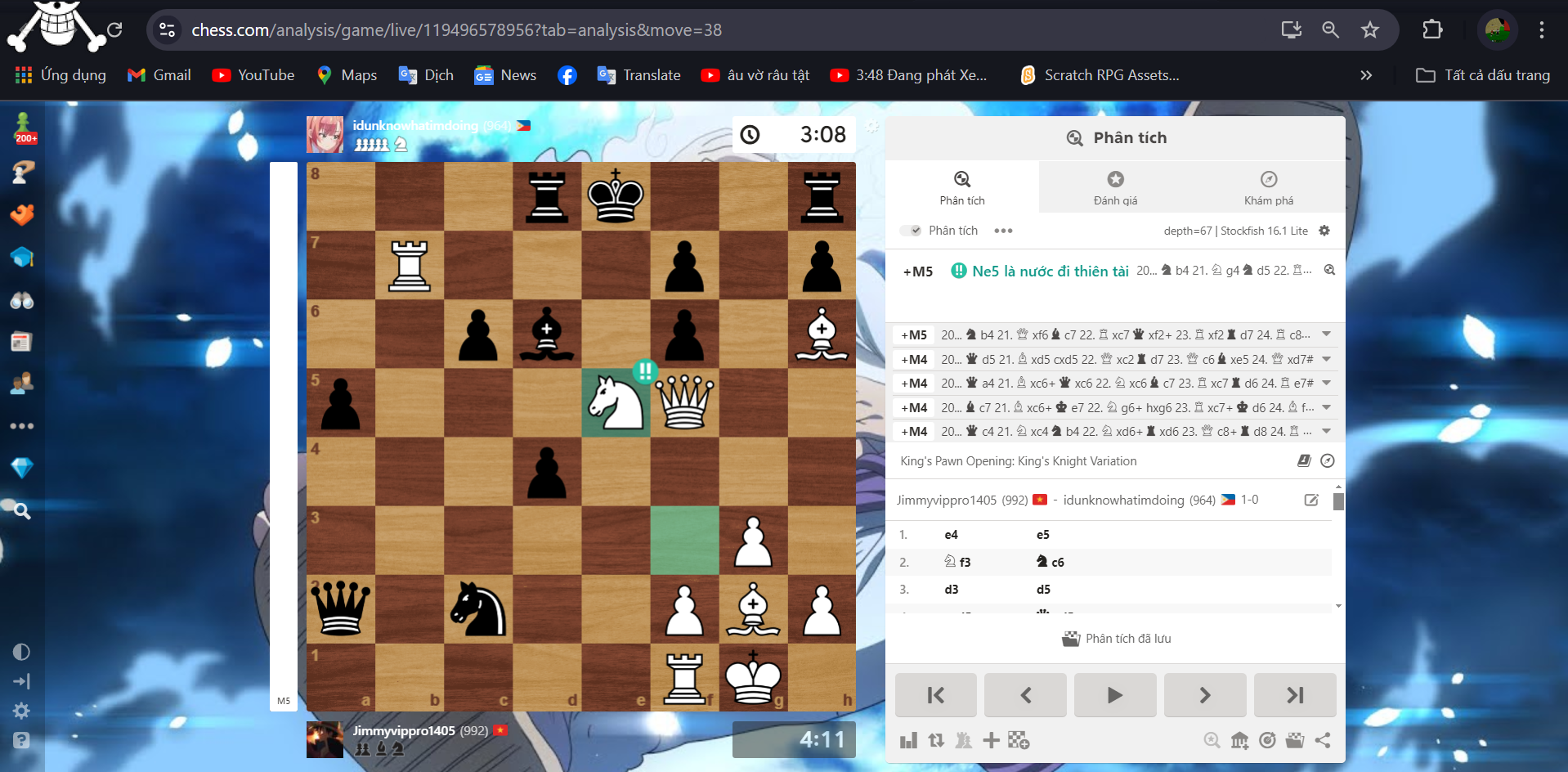Image resolution: width=1568 pixels, height=772 pixels.
Task: Click the rook and pawn practice icon
Action: point(964,741)
